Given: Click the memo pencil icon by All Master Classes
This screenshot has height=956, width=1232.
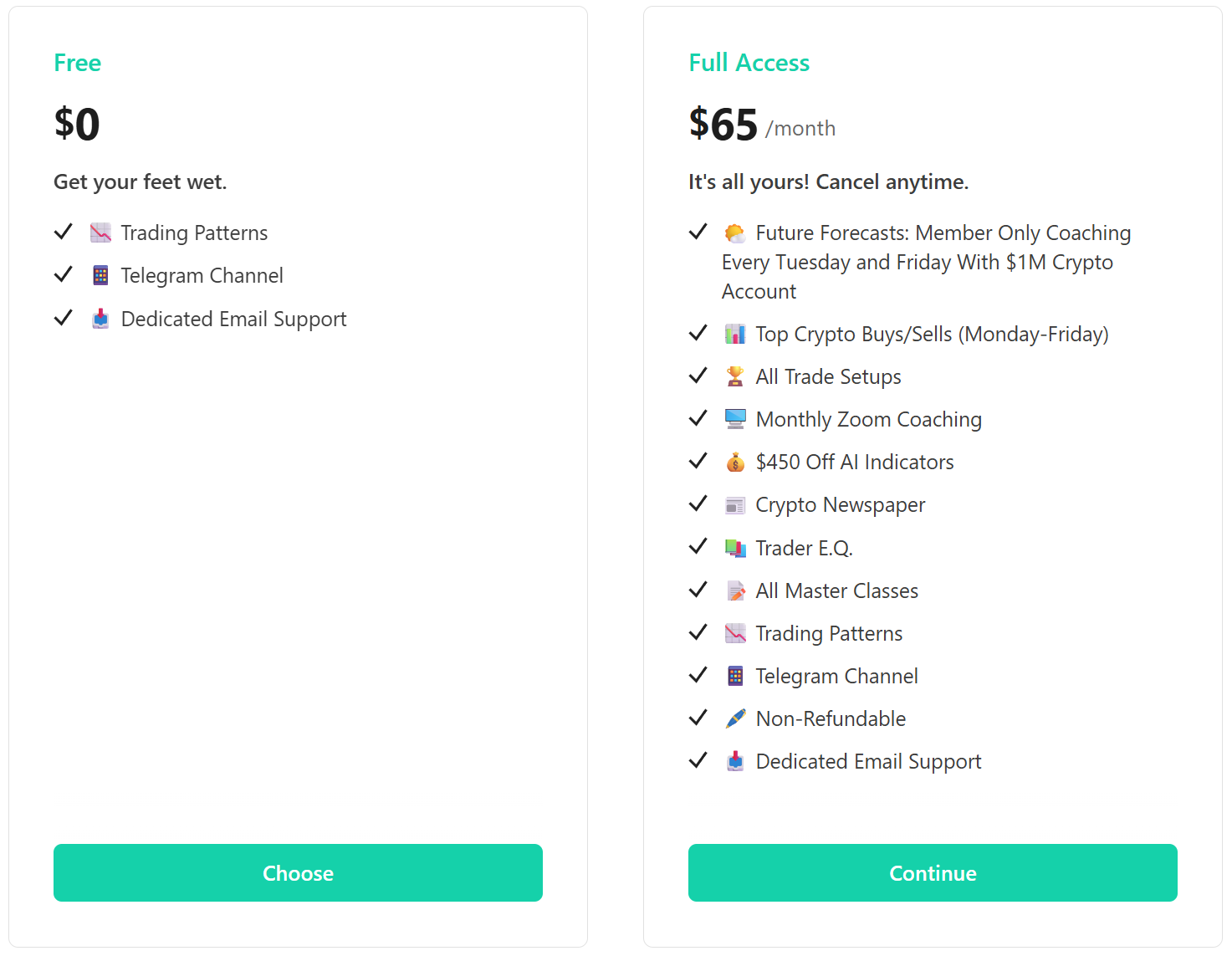Looking at the screenshot, I should pos(735,590).
